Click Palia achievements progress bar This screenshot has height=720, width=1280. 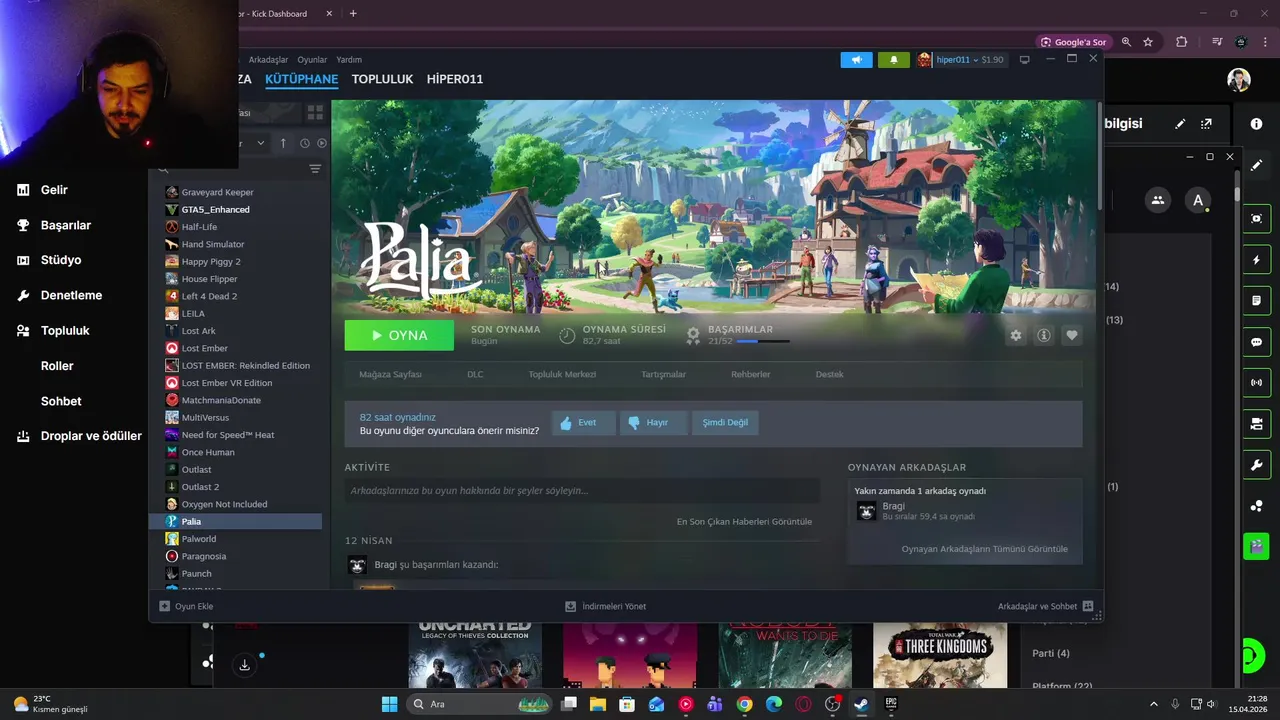(x=763, y=341)
